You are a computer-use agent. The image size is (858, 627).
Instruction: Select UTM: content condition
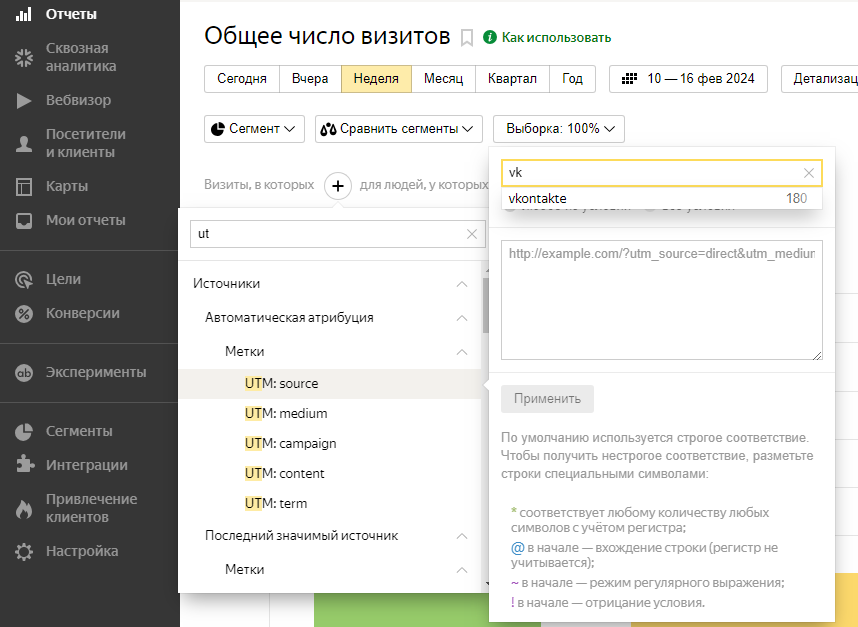click(x=331, y=474)
